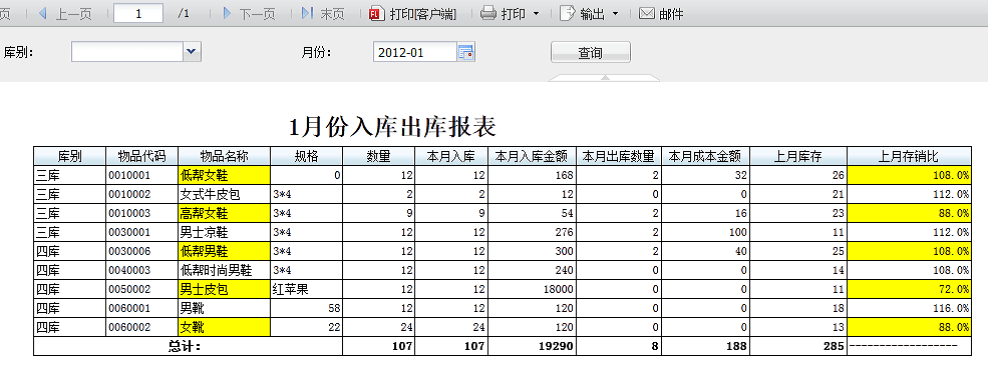
Task: Click the 物品名称 column header
Action: coord(224,156)
